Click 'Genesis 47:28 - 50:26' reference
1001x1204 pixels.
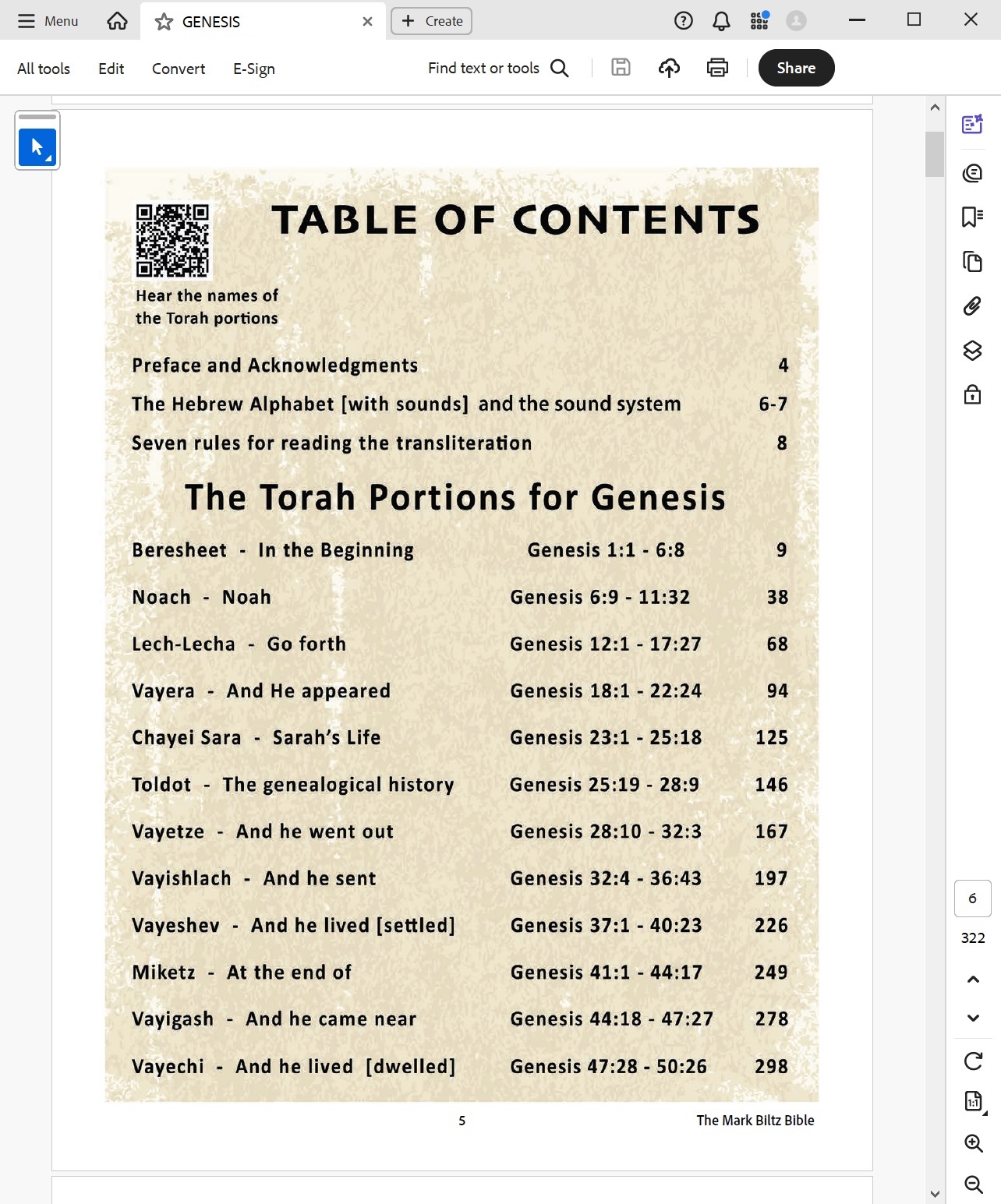coord(608,1066)
